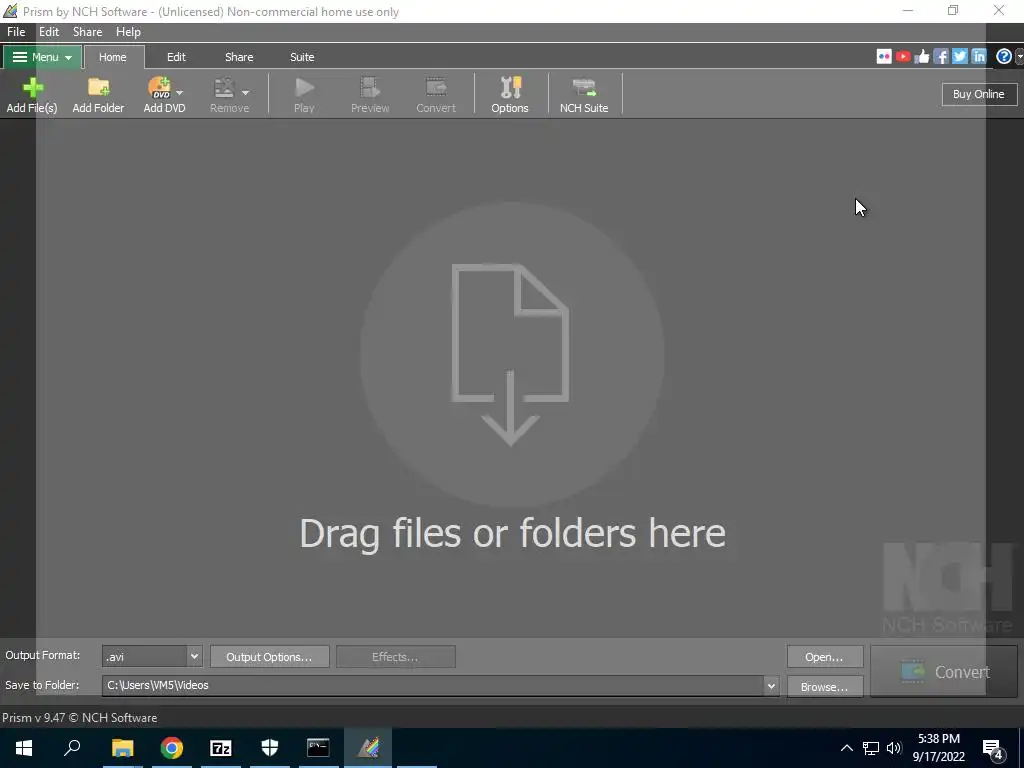The width and height of the screenshot is (1024, 768).
Task: Click the blue Help question mark icon
Action: point(1004,57)
